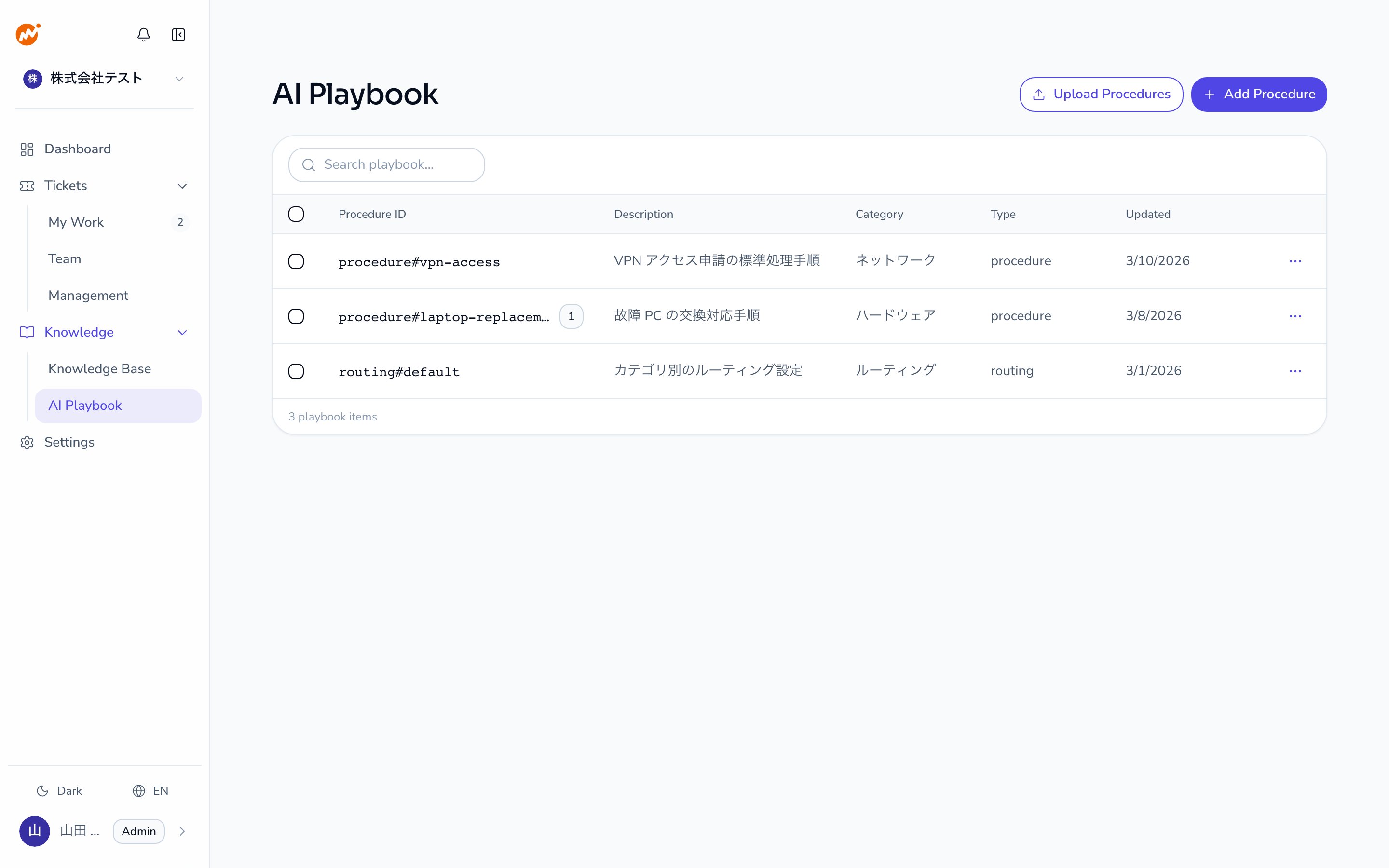
Task: Check the routing#default row checkbox
Action: (296, 371)
